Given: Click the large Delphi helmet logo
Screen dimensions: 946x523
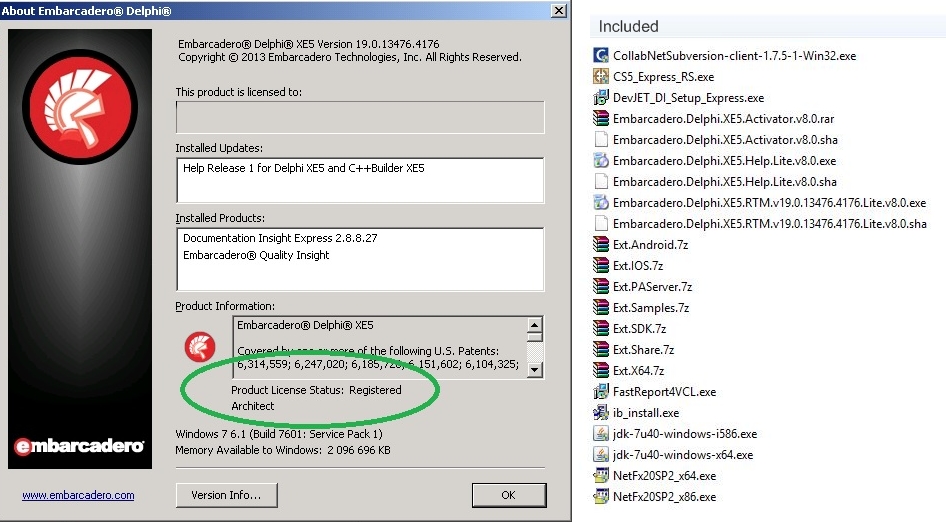Looking at the screenshot, I should coord(80,107).
